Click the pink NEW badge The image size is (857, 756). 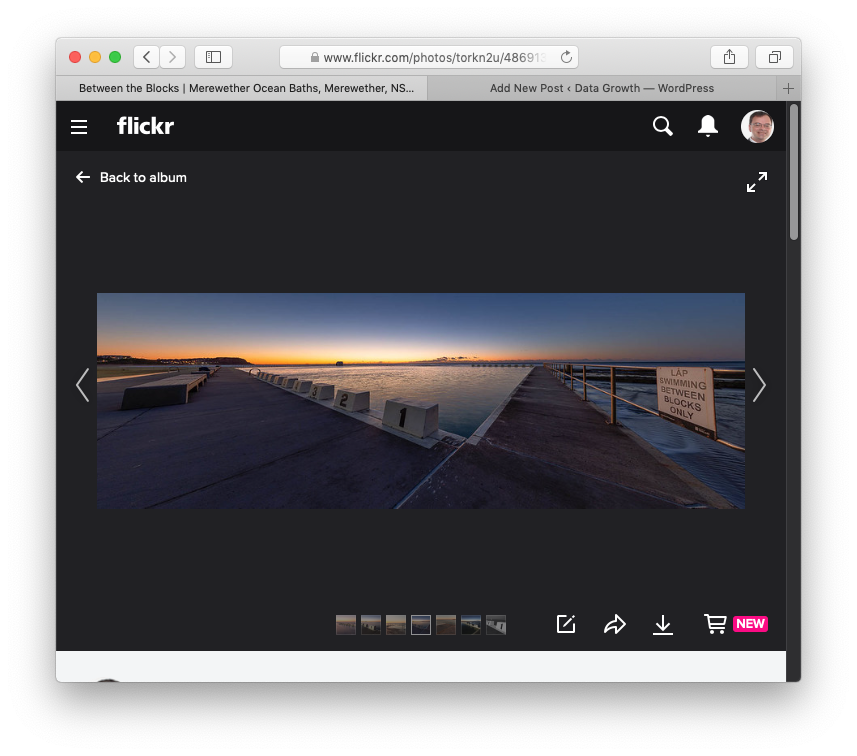750,624
